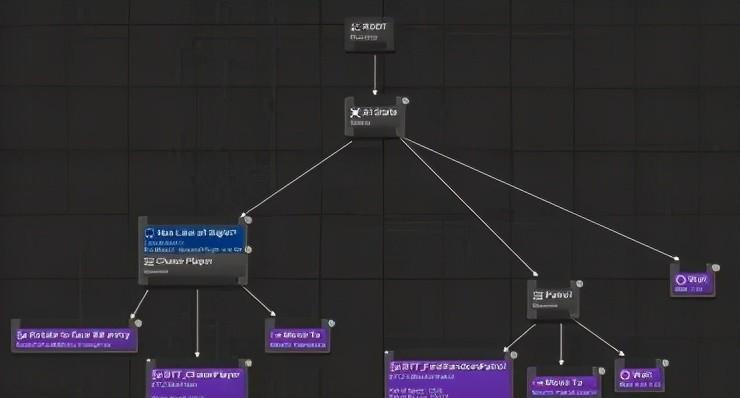
Task: Select the Move To title under Patrol
Action: [x=563, y=382]
